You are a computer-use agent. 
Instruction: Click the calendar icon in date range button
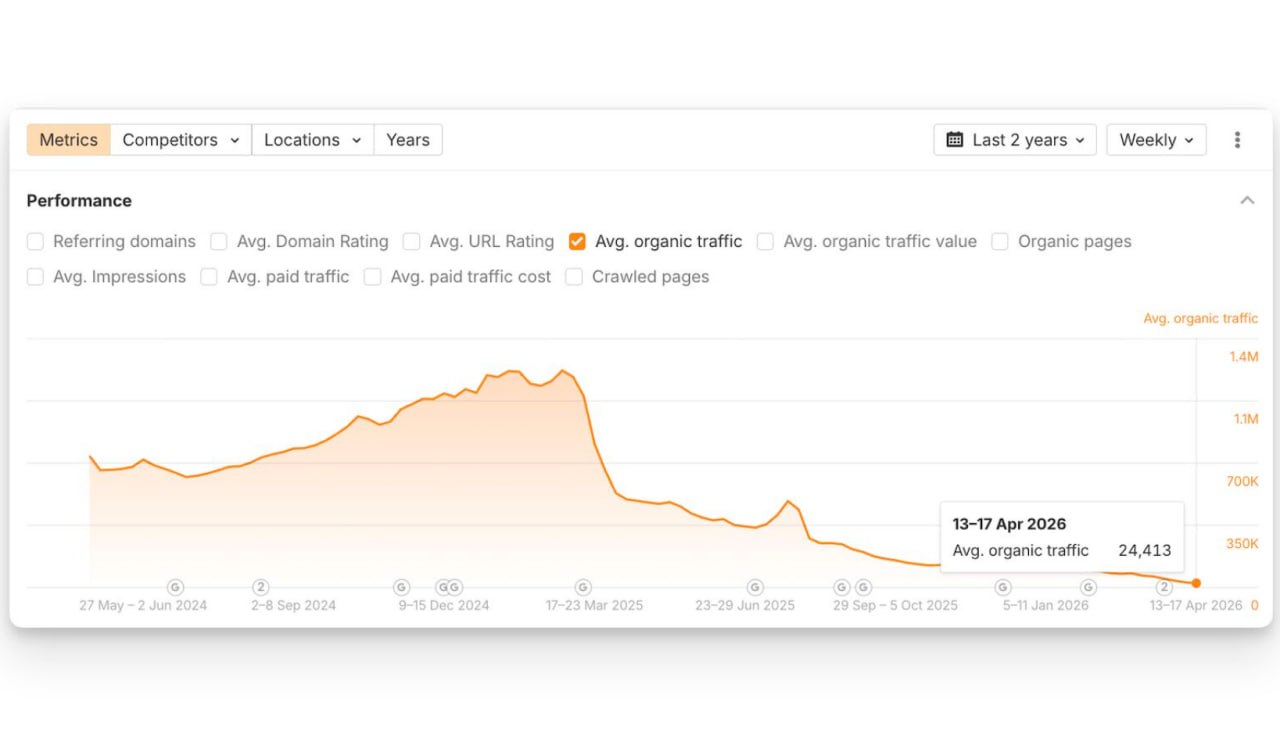point(955,140)
